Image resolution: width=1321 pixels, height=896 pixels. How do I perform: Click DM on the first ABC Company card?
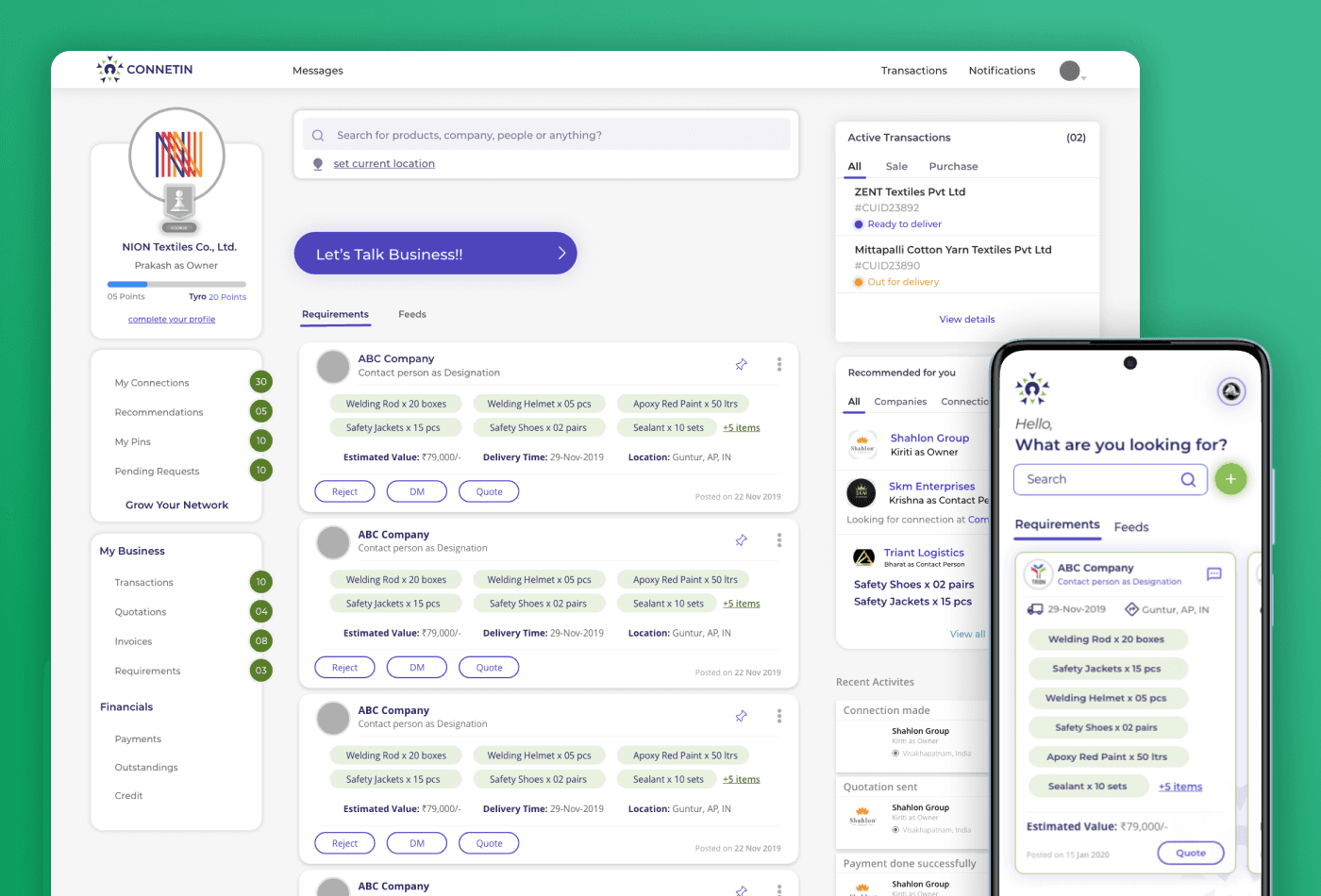pos(417,491)
